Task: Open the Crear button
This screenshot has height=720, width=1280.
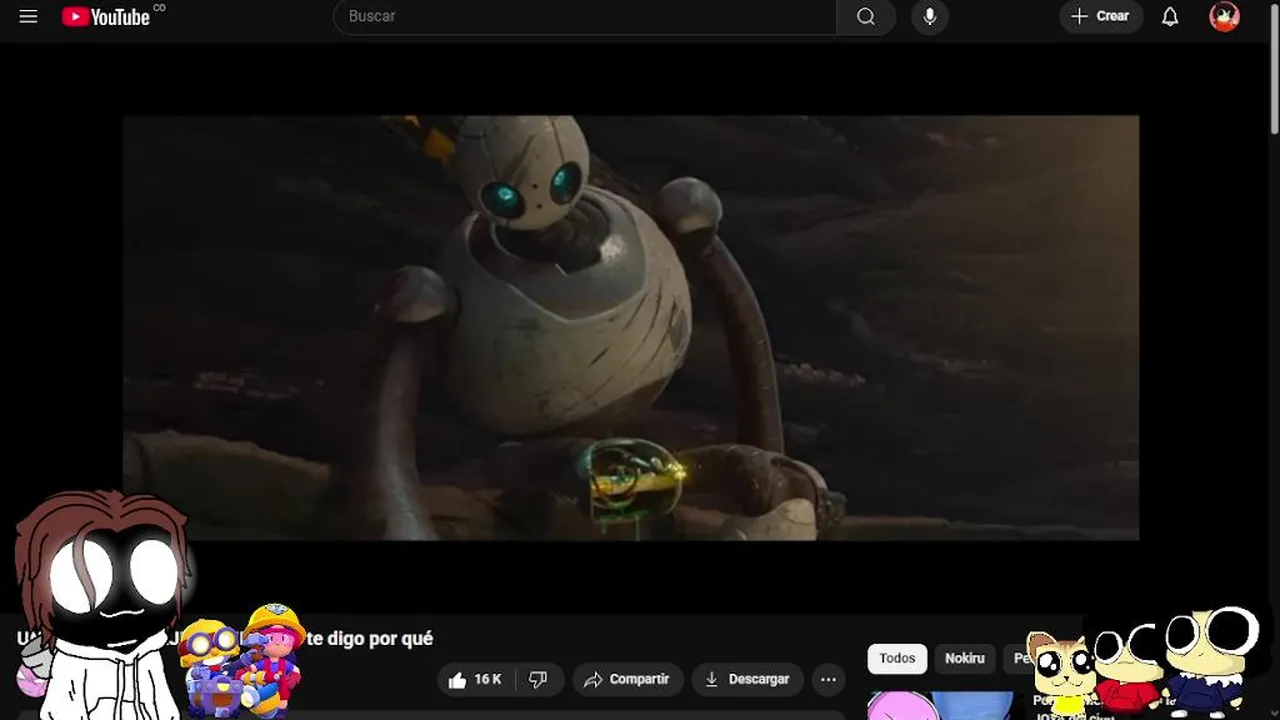Action: [1101, 16]
